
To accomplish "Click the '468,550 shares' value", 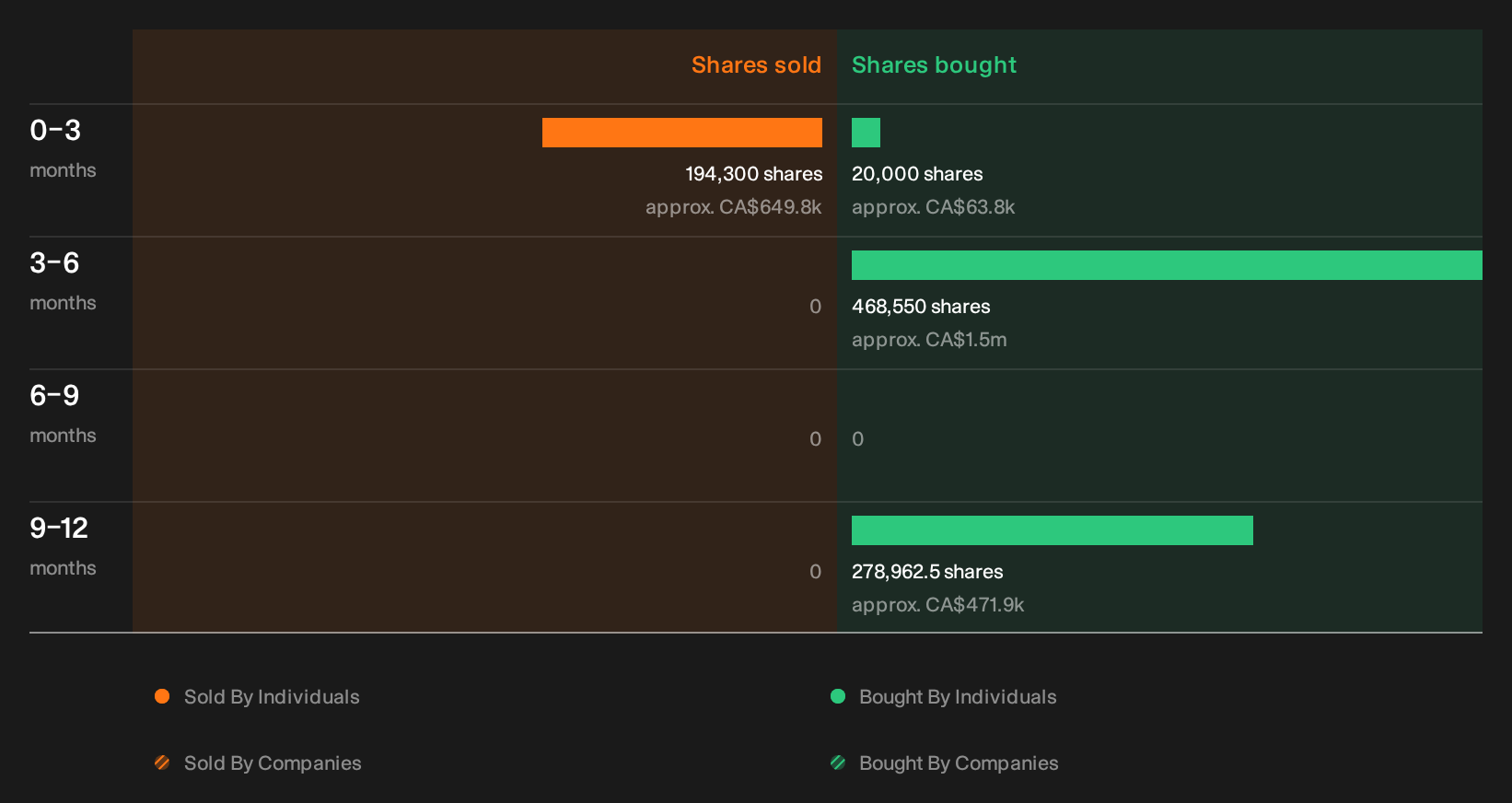I will tap(921, 307).
